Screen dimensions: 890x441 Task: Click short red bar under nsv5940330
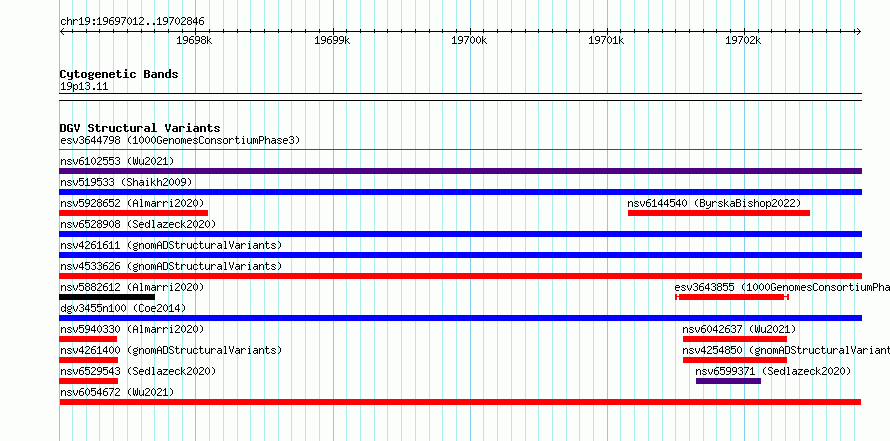coord(88,339)
